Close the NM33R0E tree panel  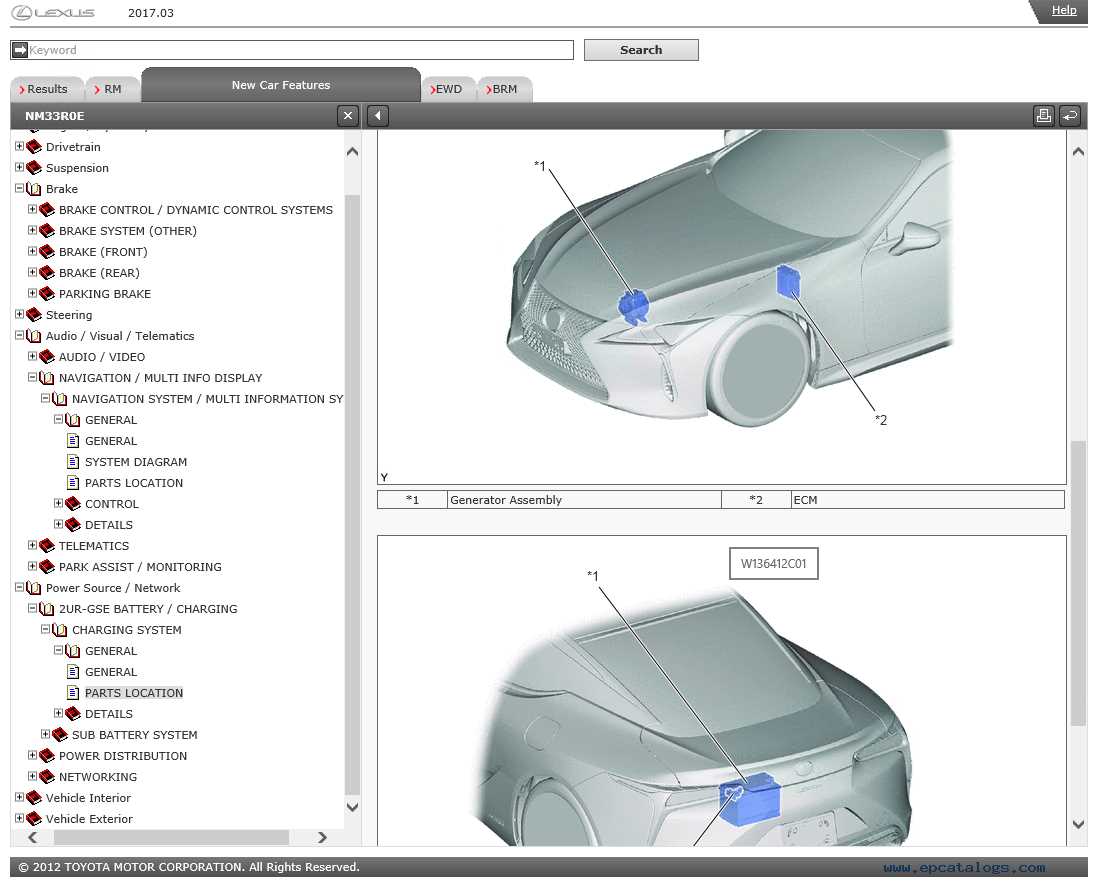pos(347,116)
